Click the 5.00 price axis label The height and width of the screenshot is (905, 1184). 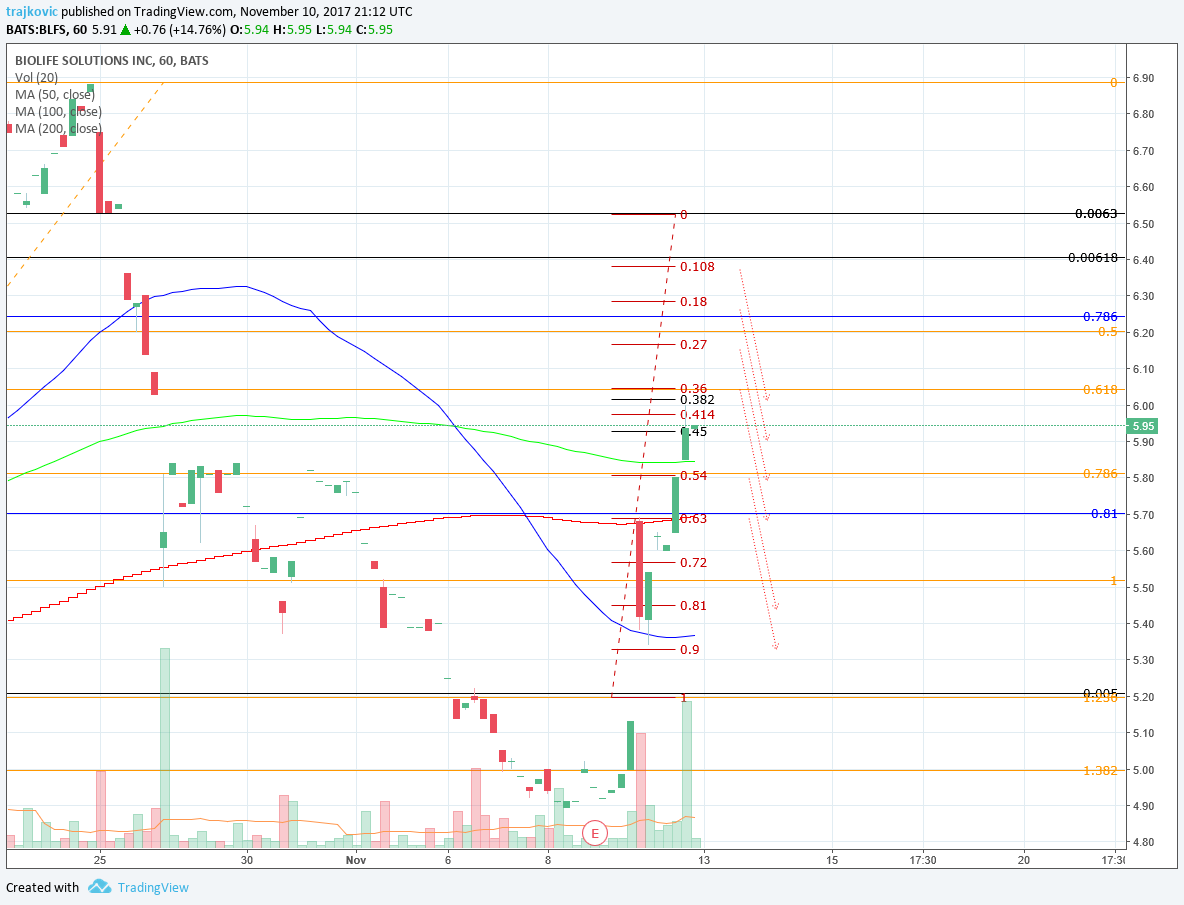click(x=1143, y=771)
